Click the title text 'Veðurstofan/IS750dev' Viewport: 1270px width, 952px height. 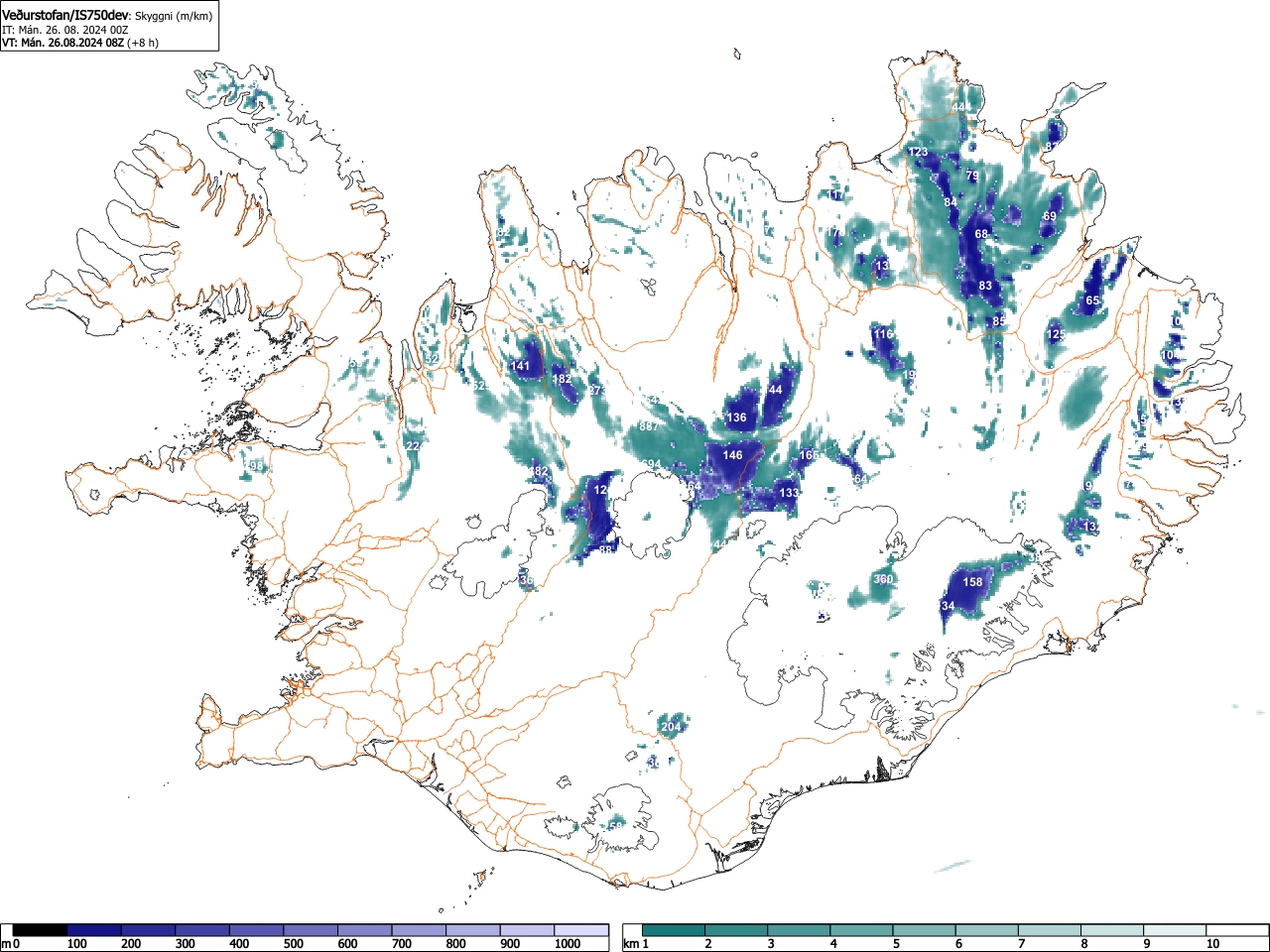click(65, 15)
